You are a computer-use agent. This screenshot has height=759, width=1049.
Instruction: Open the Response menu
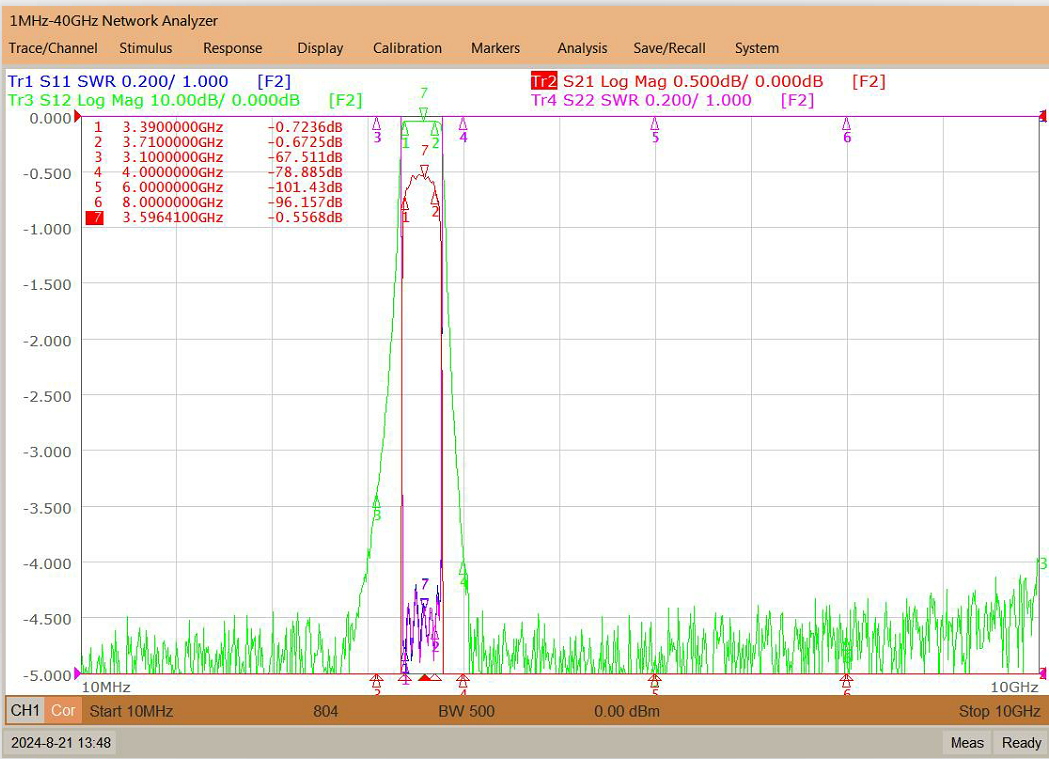pos(232,48)
